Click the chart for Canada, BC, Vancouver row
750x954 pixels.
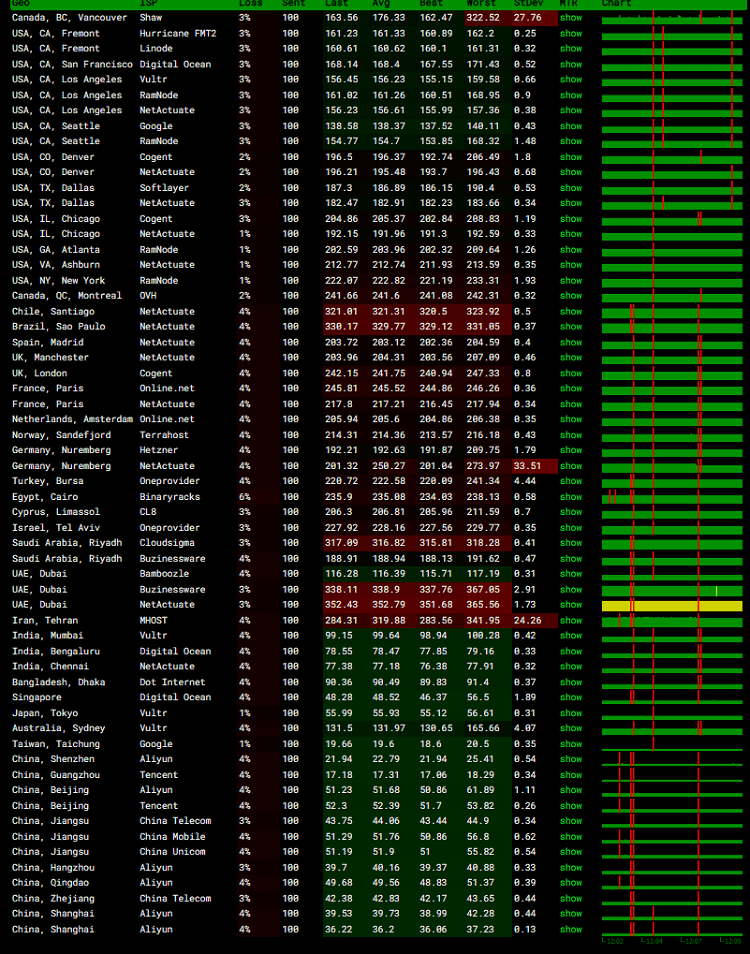672,19
